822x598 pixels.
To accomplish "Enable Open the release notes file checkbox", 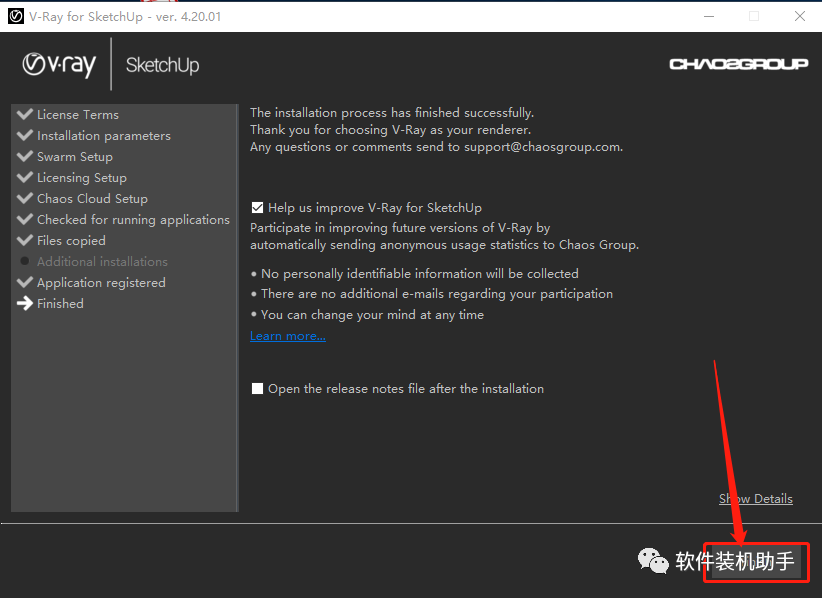I will pos(257,388).
